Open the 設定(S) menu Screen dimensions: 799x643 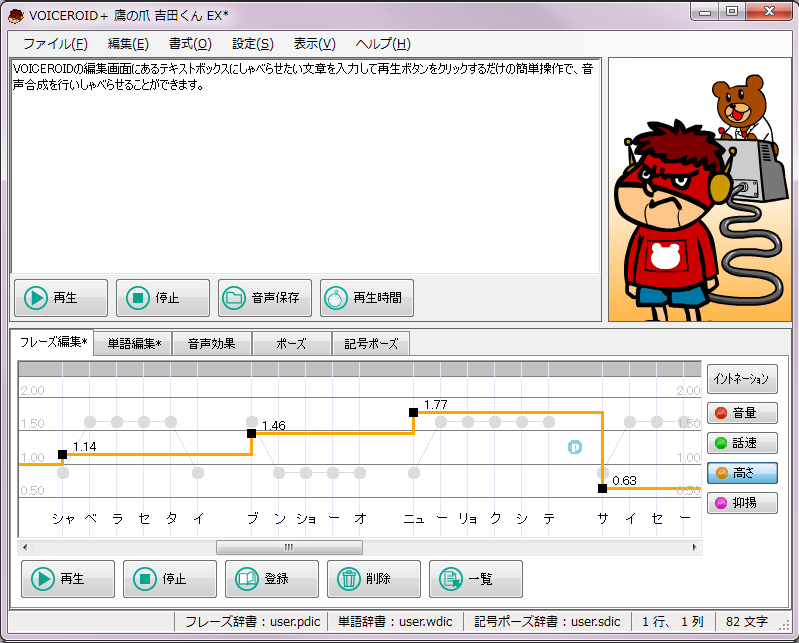coord(253,44)
